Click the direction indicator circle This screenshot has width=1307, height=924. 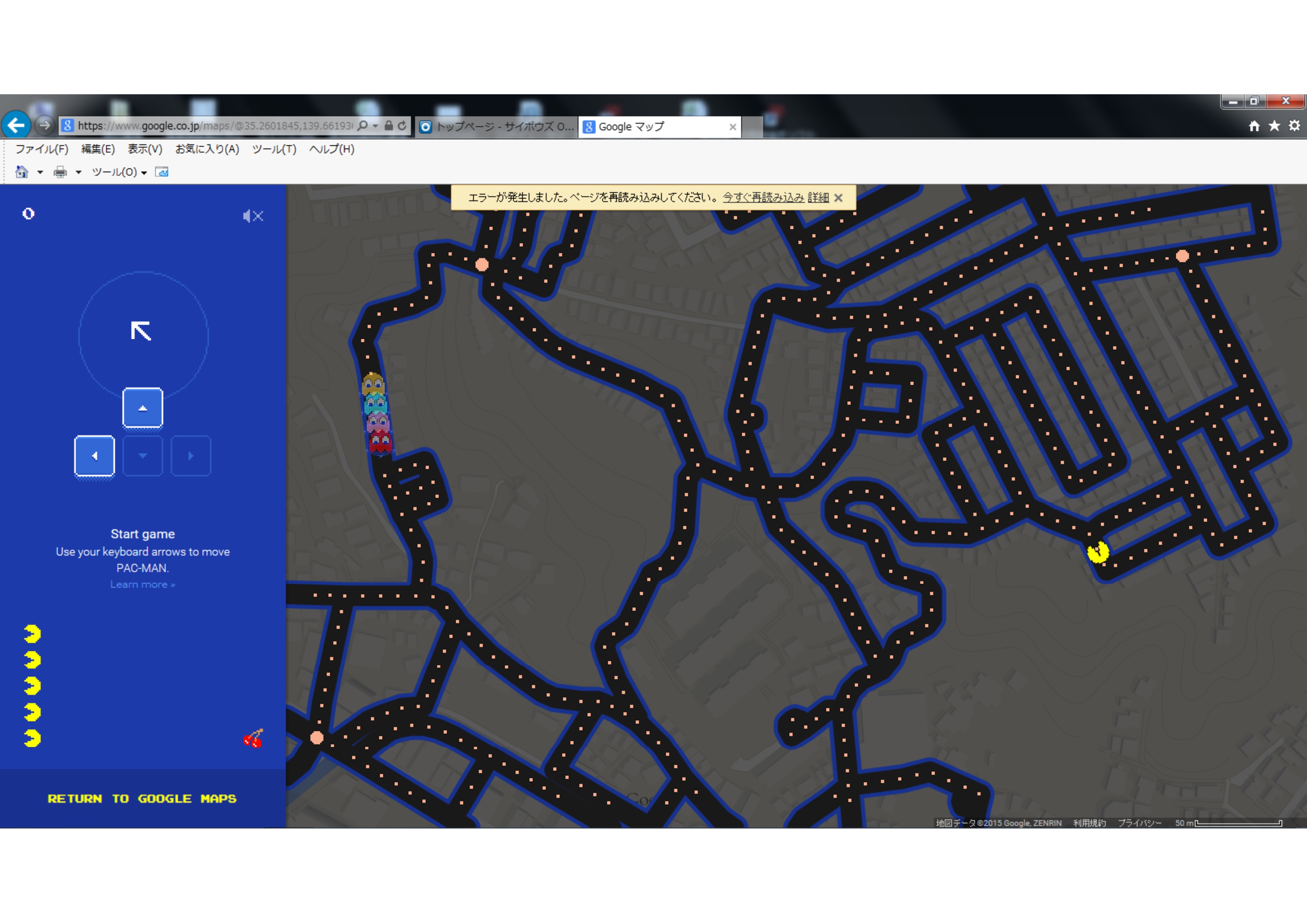point(143,335)
